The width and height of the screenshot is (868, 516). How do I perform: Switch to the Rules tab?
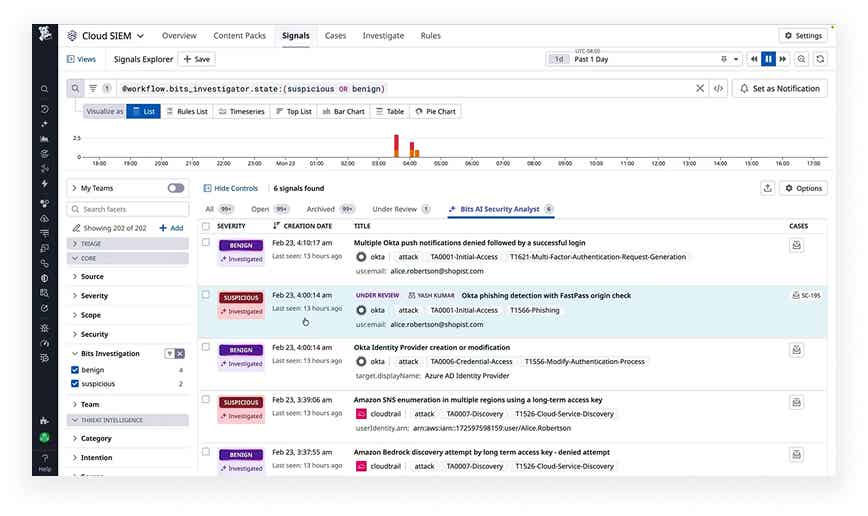430,35
